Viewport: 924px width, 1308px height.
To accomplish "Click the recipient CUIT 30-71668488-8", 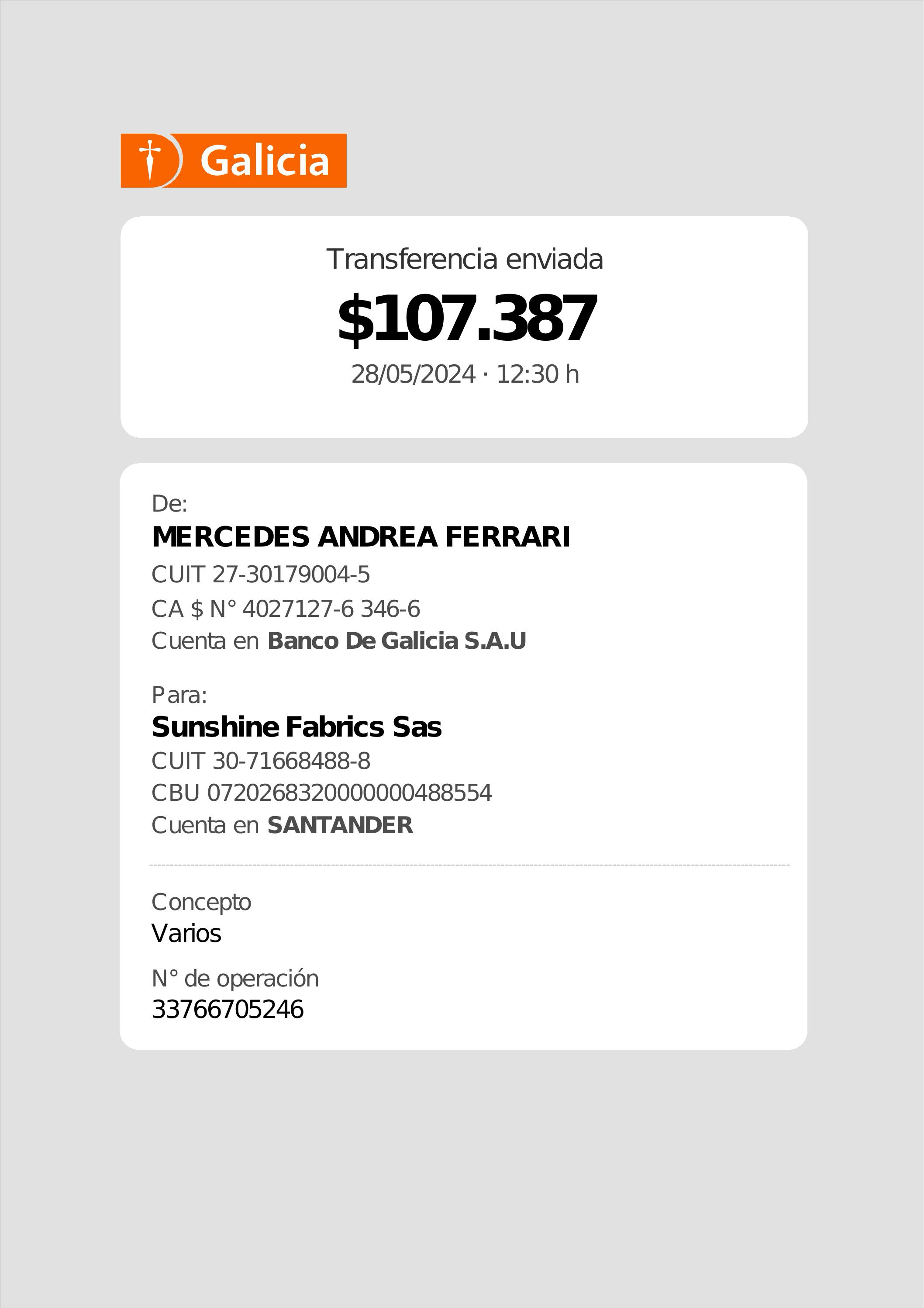I will 260,761.
